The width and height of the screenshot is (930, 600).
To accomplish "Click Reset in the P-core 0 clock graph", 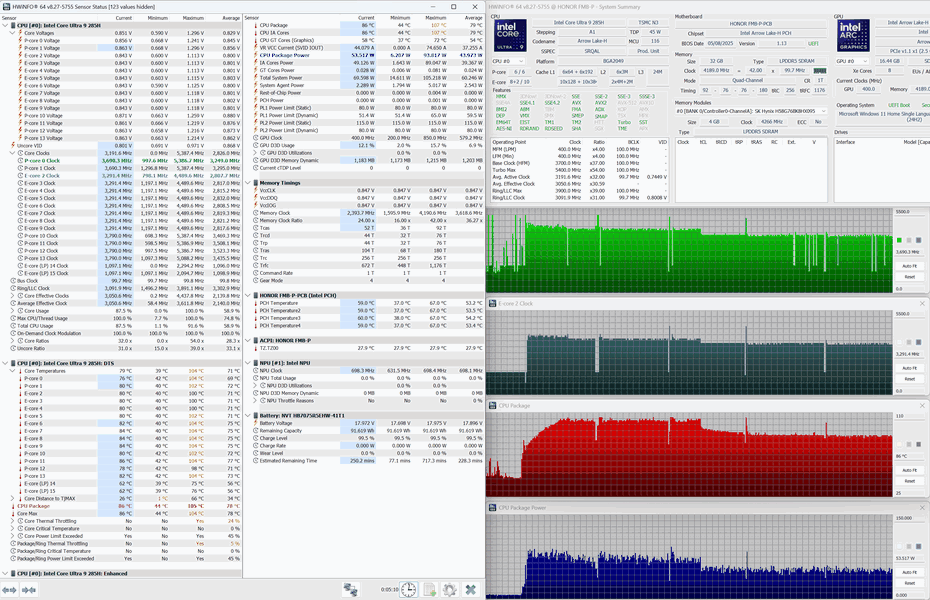I will tap(909, 277).
